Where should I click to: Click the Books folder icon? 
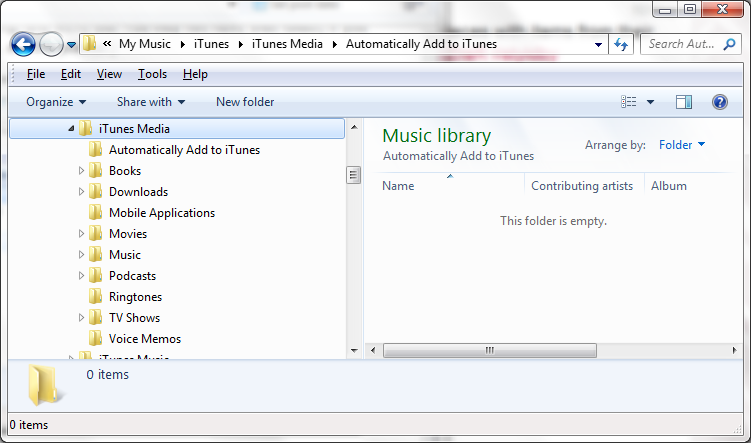[95, 170]
